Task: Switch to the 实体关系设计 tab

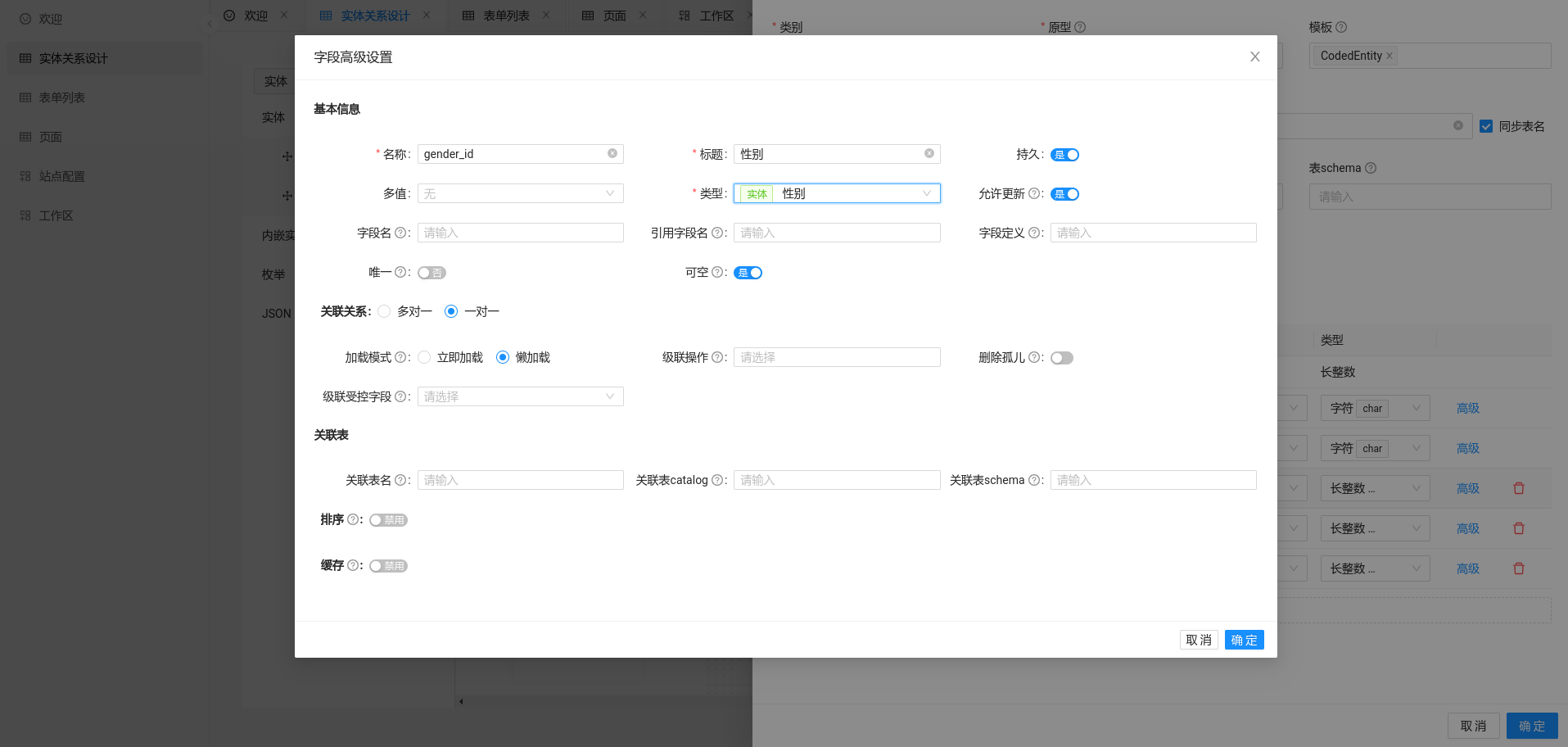Action: pyautogui.click(x=375, y=16)
